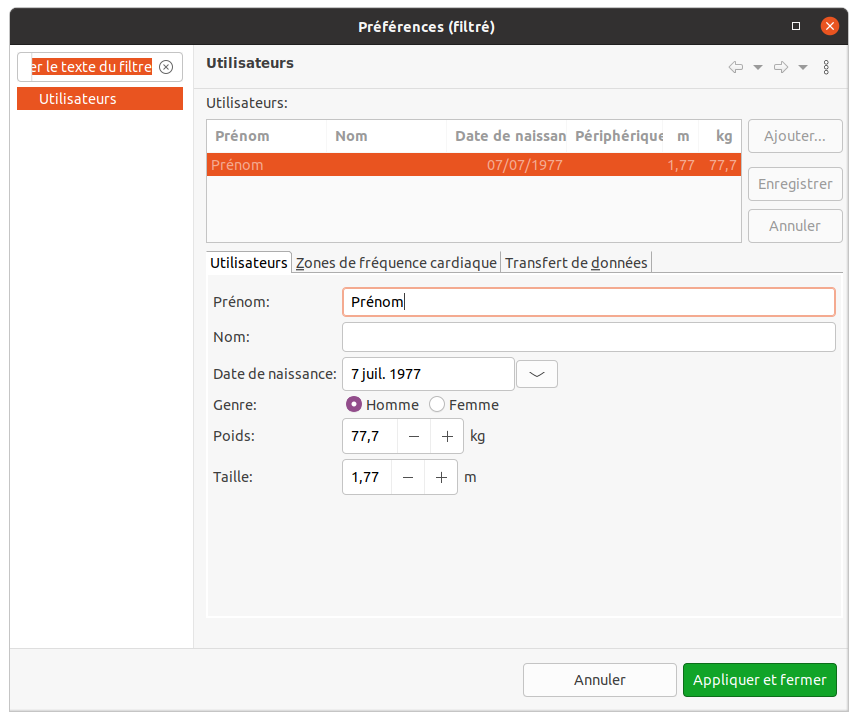Sort table by the Prénom column header

click(266, 136)
